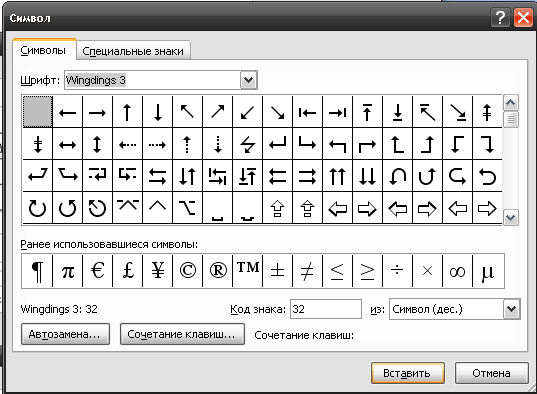
Task: Insert the recently used not-equal symbol
Action: (x=307, y=271)
